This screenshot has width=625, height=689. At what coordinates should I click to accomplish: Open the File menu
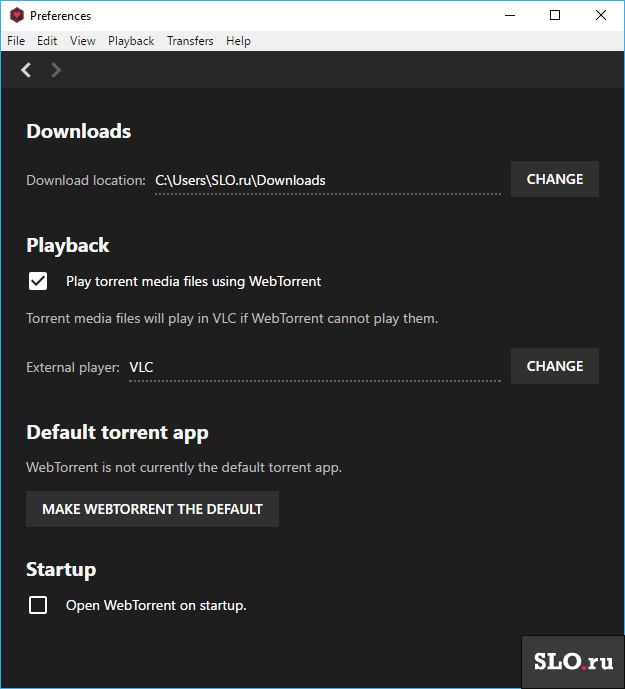coord(16,41)
